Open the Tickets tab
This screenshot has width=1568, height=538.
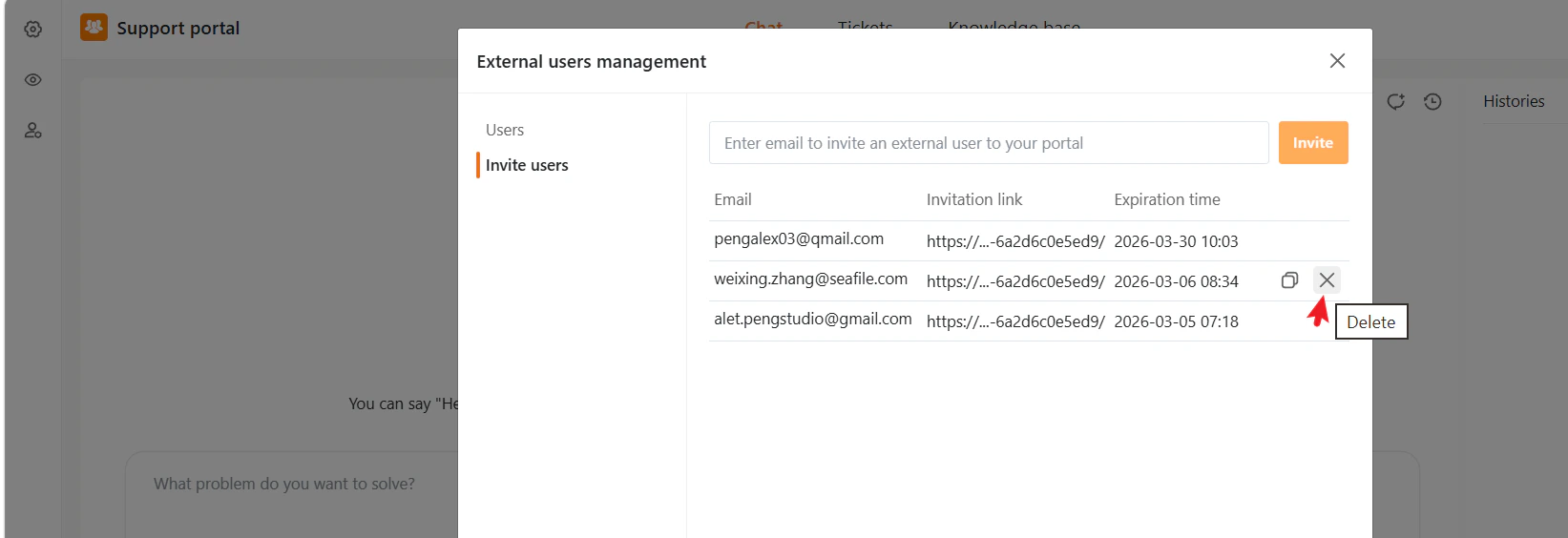(x=866, y=26)
